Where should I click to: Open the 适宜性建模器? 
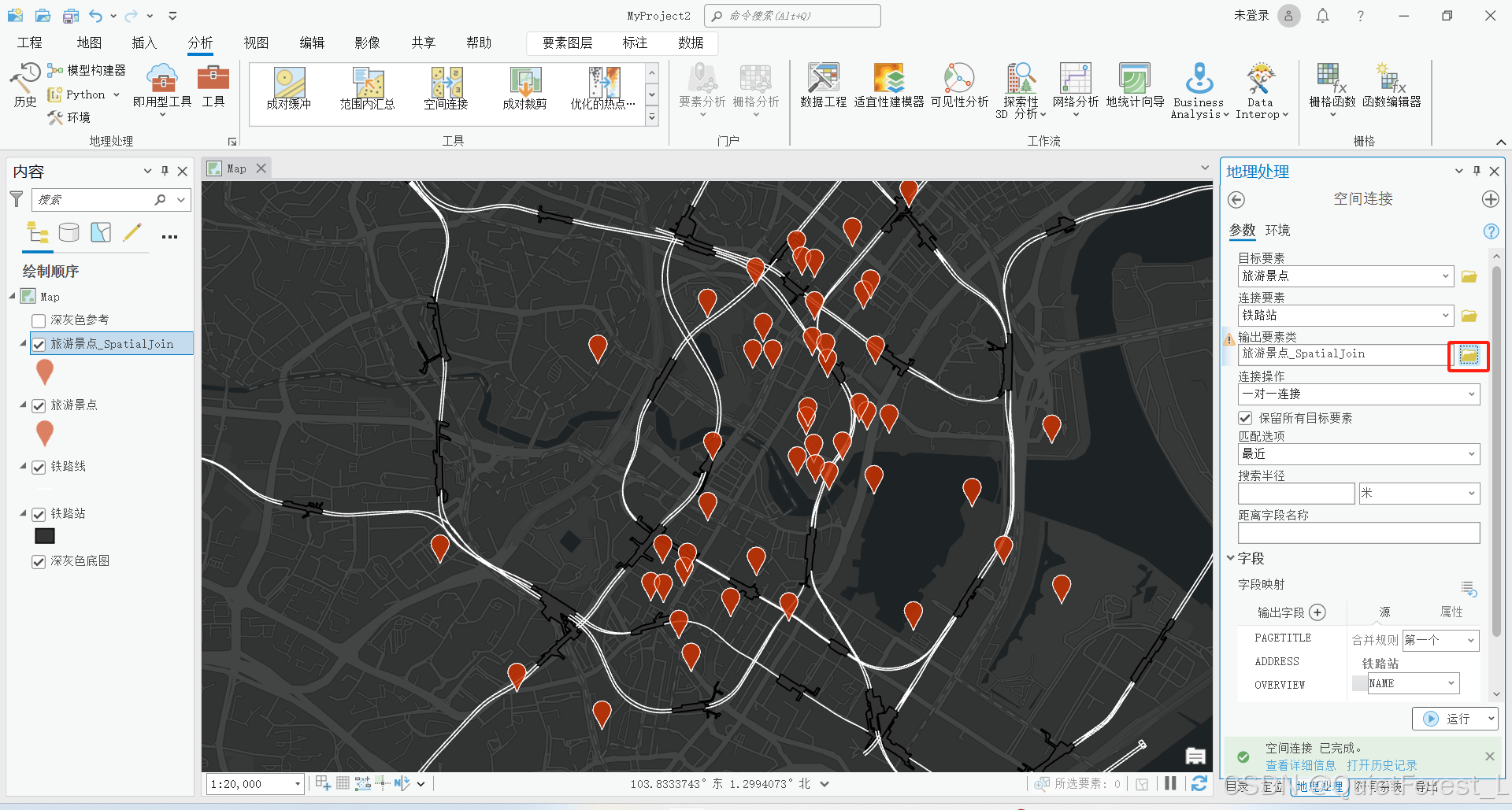[889, 85]
